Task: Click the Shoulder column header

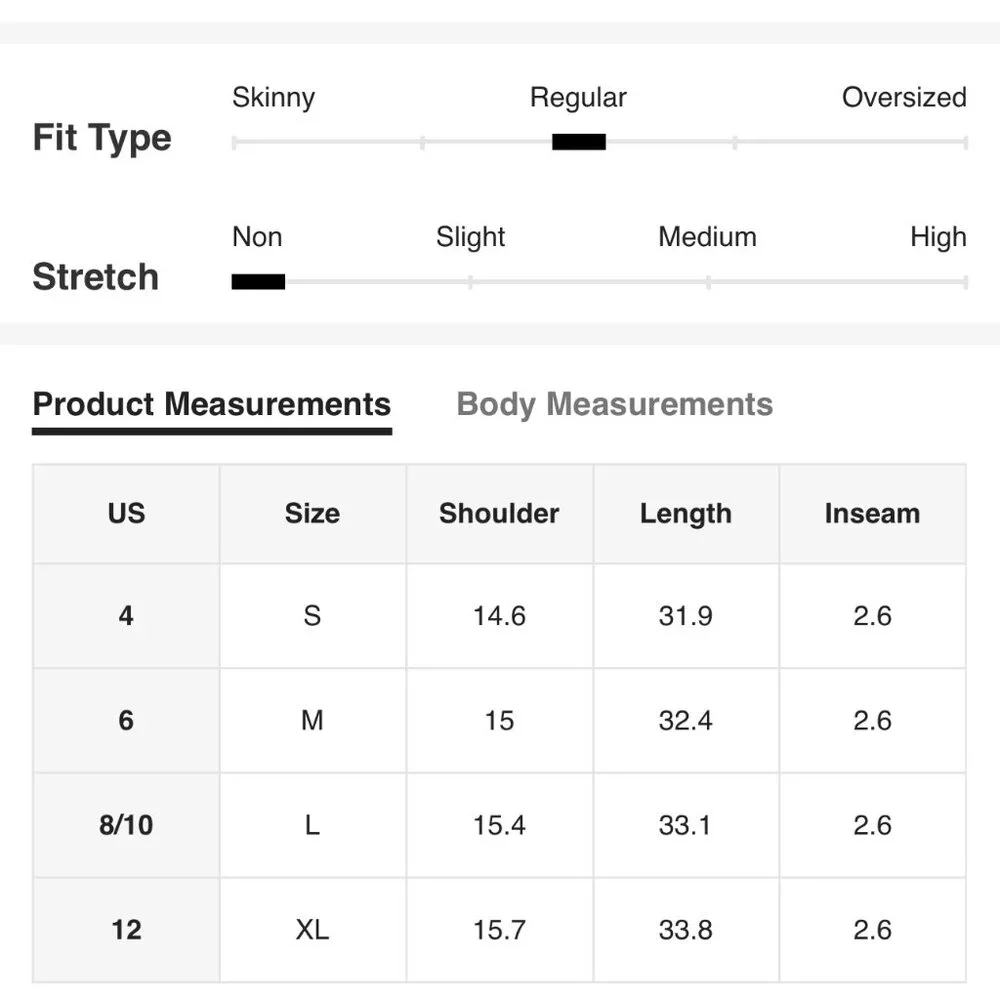Action: click(x=499, y=513)
